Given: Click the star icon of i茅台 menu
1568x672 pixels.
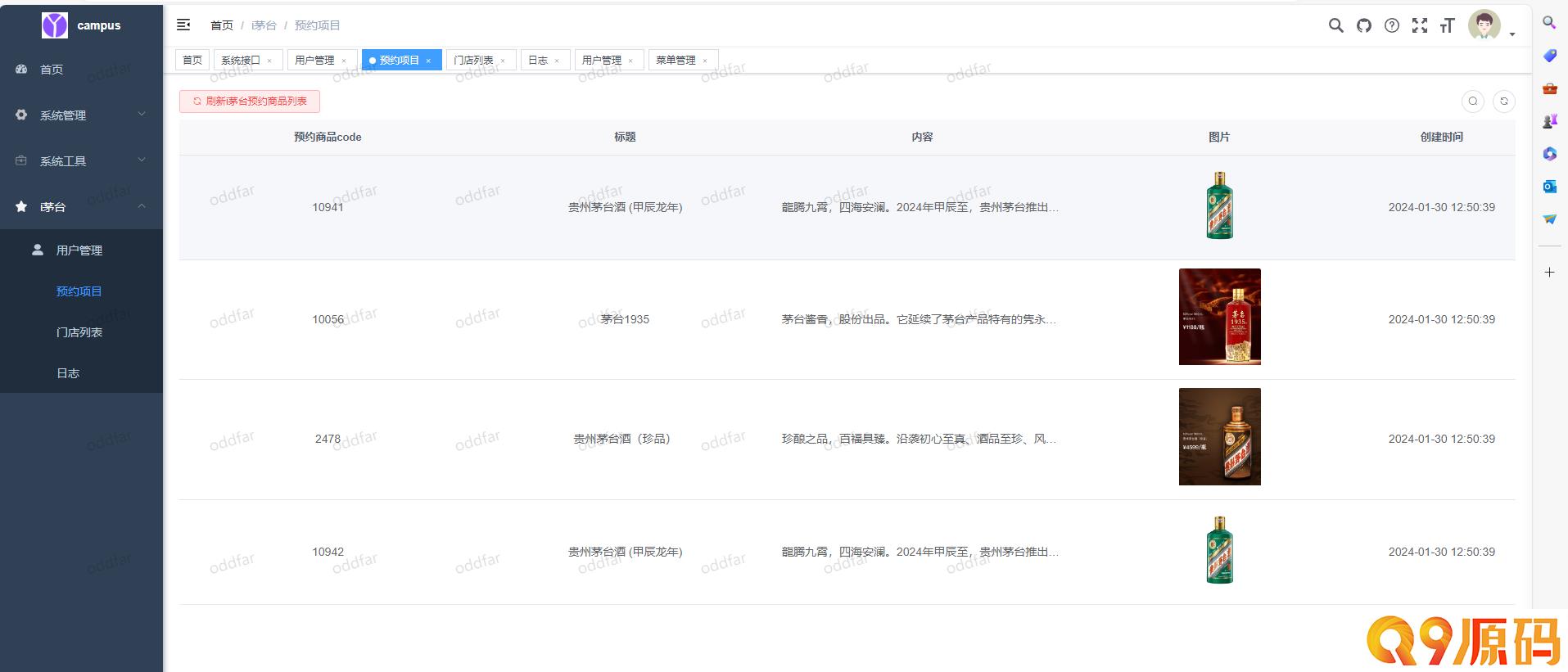Looking at the screenshot, I should [x=22, y=207].
